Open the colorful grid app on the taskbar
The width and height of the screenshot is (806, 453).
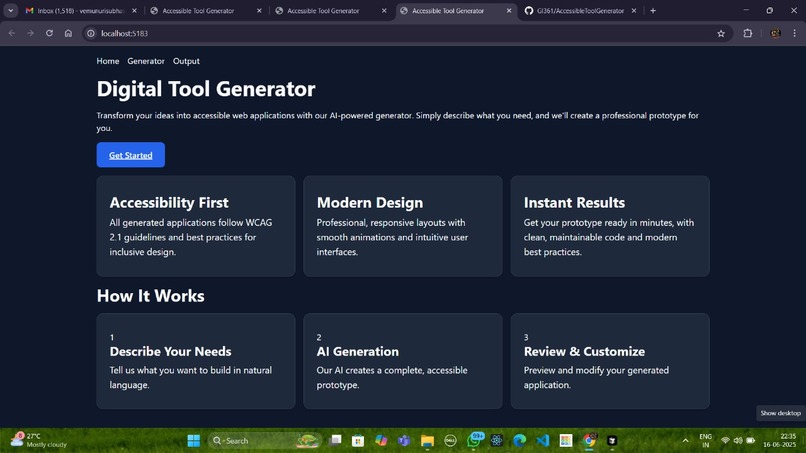(x=566, y=441)
